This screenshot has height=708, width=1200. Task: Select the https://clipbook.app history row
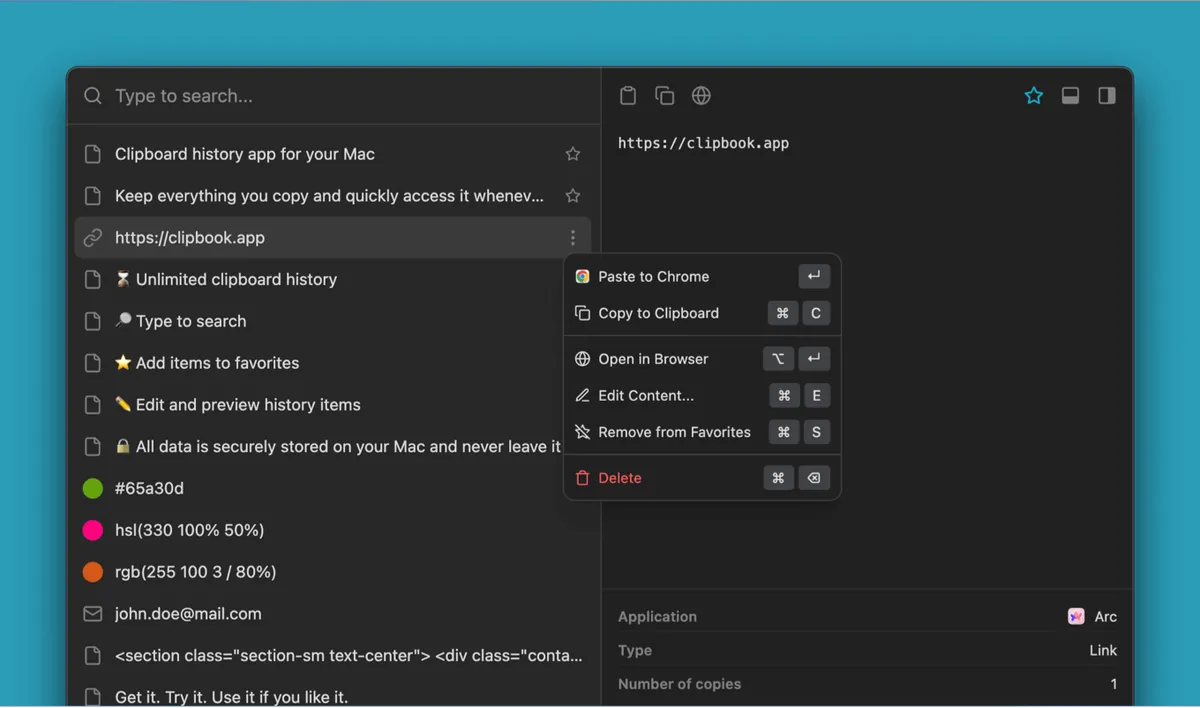coord(333,238)
